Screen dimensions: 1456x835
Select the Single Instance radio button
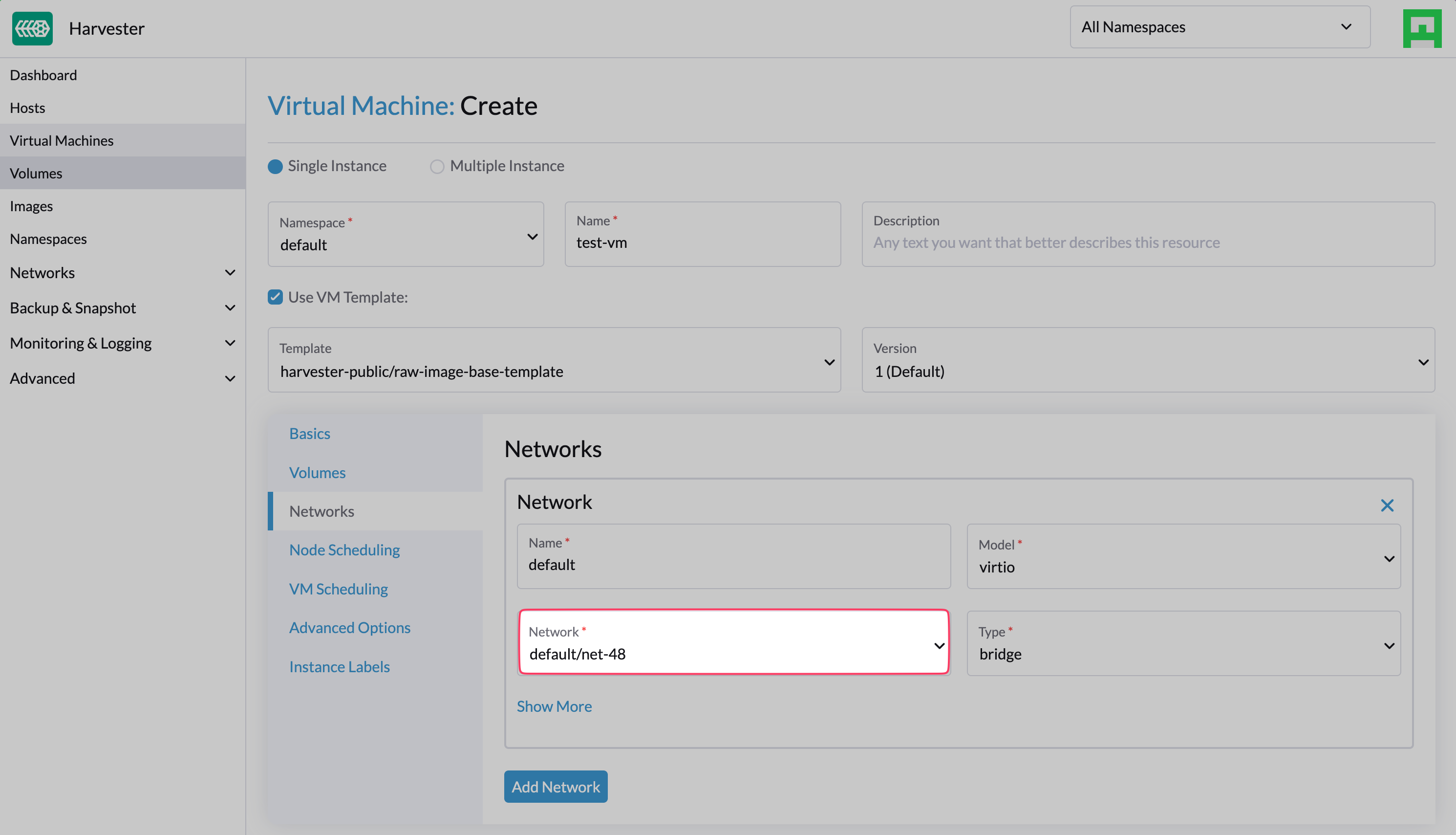pos(275,166)
